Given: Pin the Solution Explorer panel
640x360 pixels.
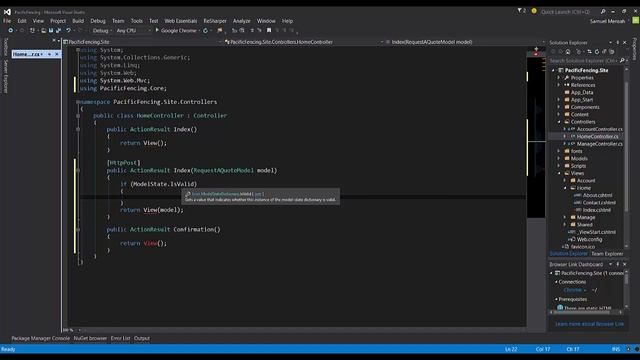Looking at the screenshot, I should point(618,42).
